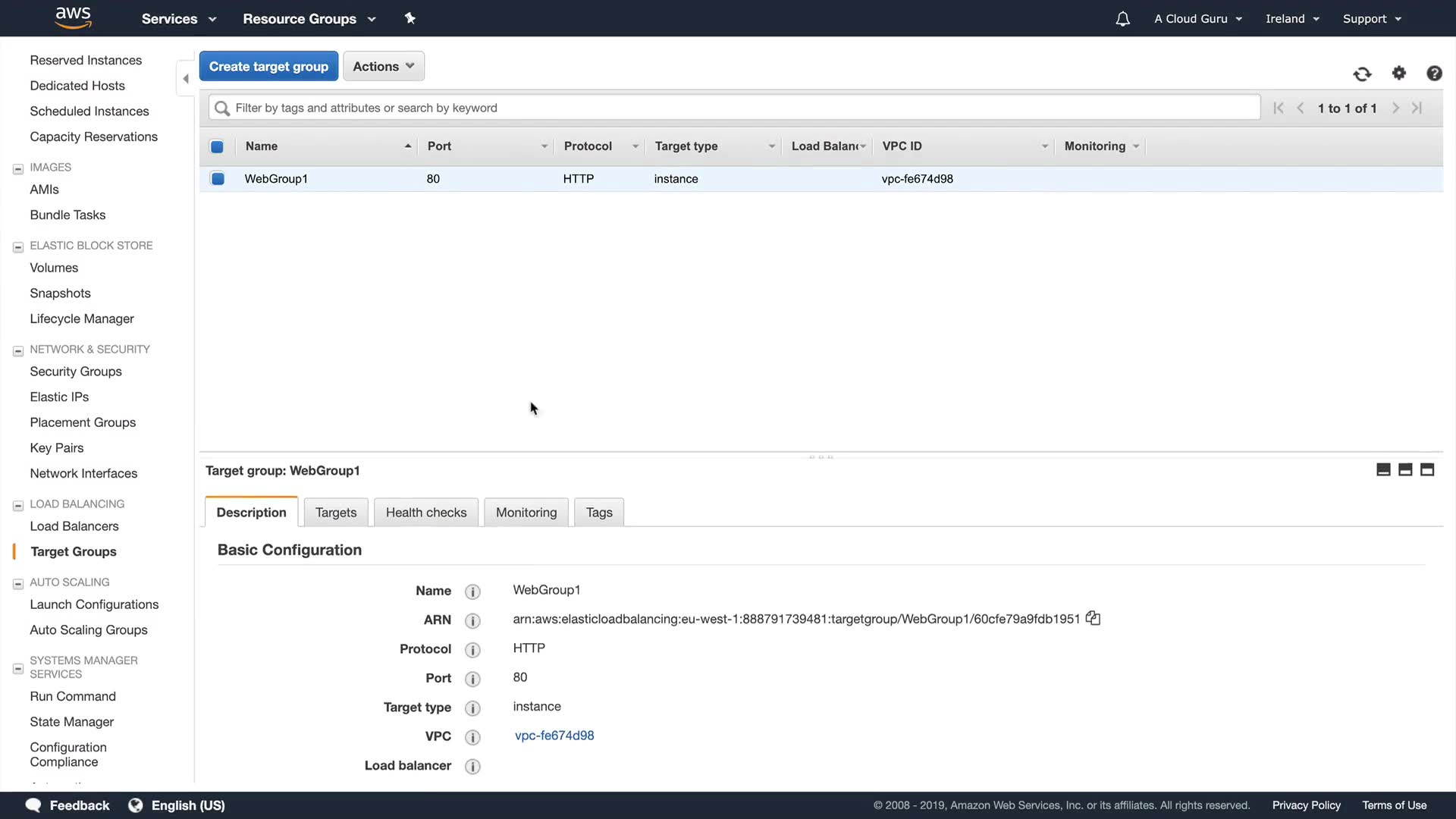1456x819 pixels.
Task: Collapse the left navigation sidebar arrow
Action: tap(185, 79)
